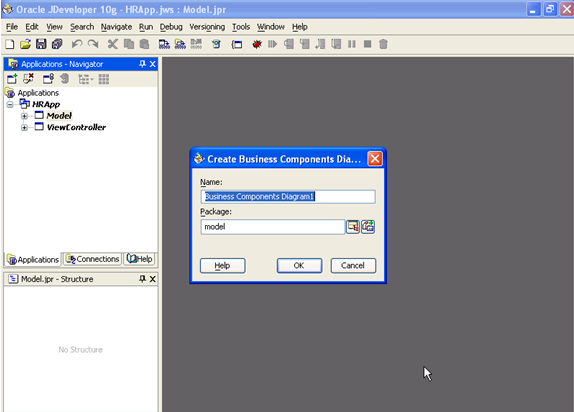Image resolution: width=574 pixels, height=412 pixels.
Task: Switch to the Help tab in Navigator
Action: 139,259
